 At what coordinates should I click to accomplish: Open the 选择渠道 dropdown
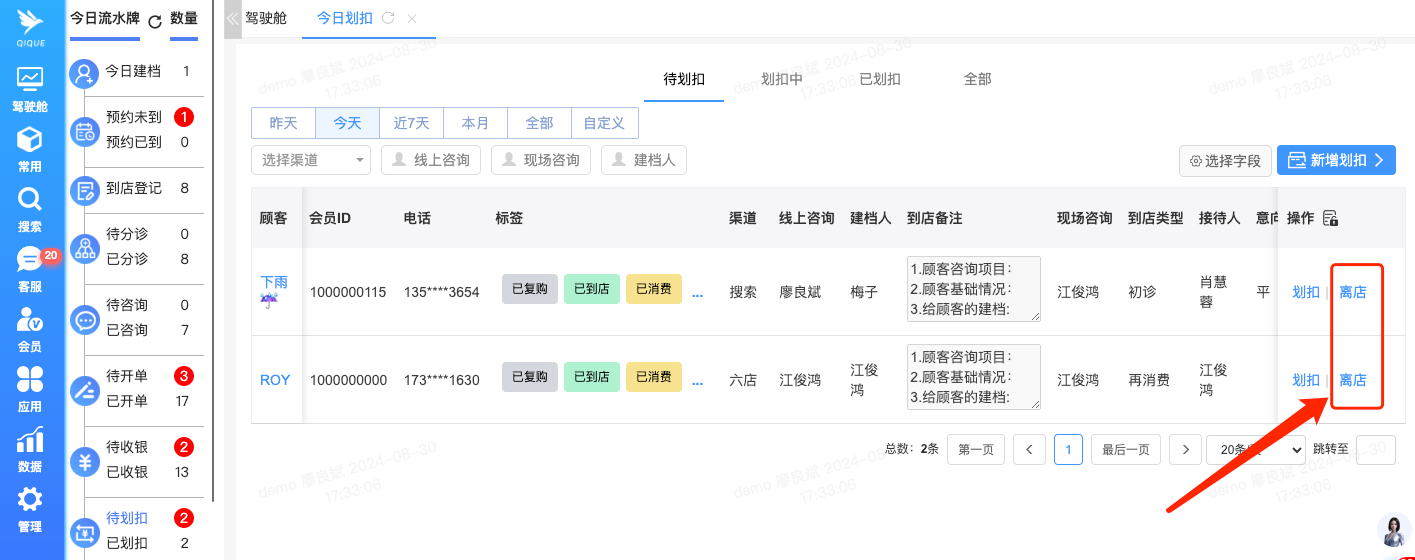click(x=311, y=160)
